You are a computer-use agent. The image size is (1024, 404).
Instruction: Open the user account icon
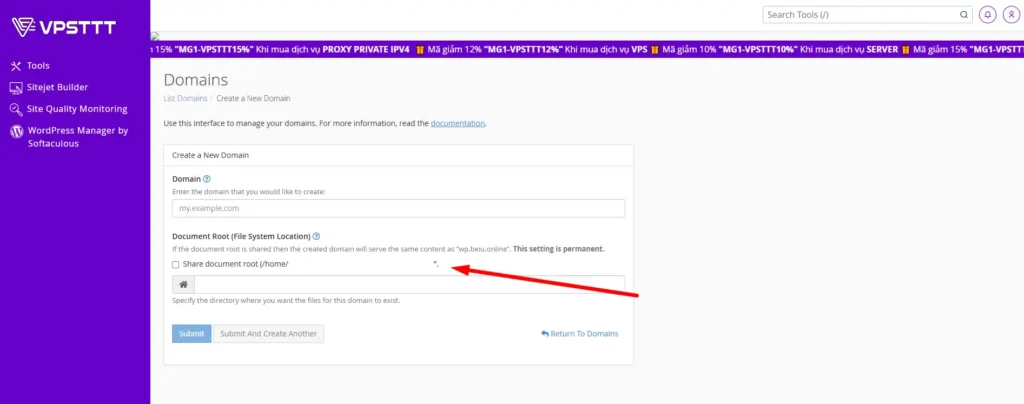pyautogui.click(x=1011, y=14)
